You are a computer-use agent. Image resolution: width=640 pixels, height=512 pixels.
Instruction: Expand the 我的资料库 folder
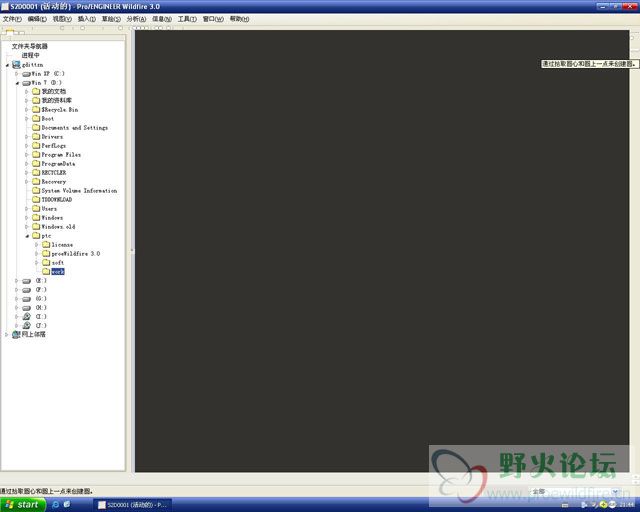27,100
